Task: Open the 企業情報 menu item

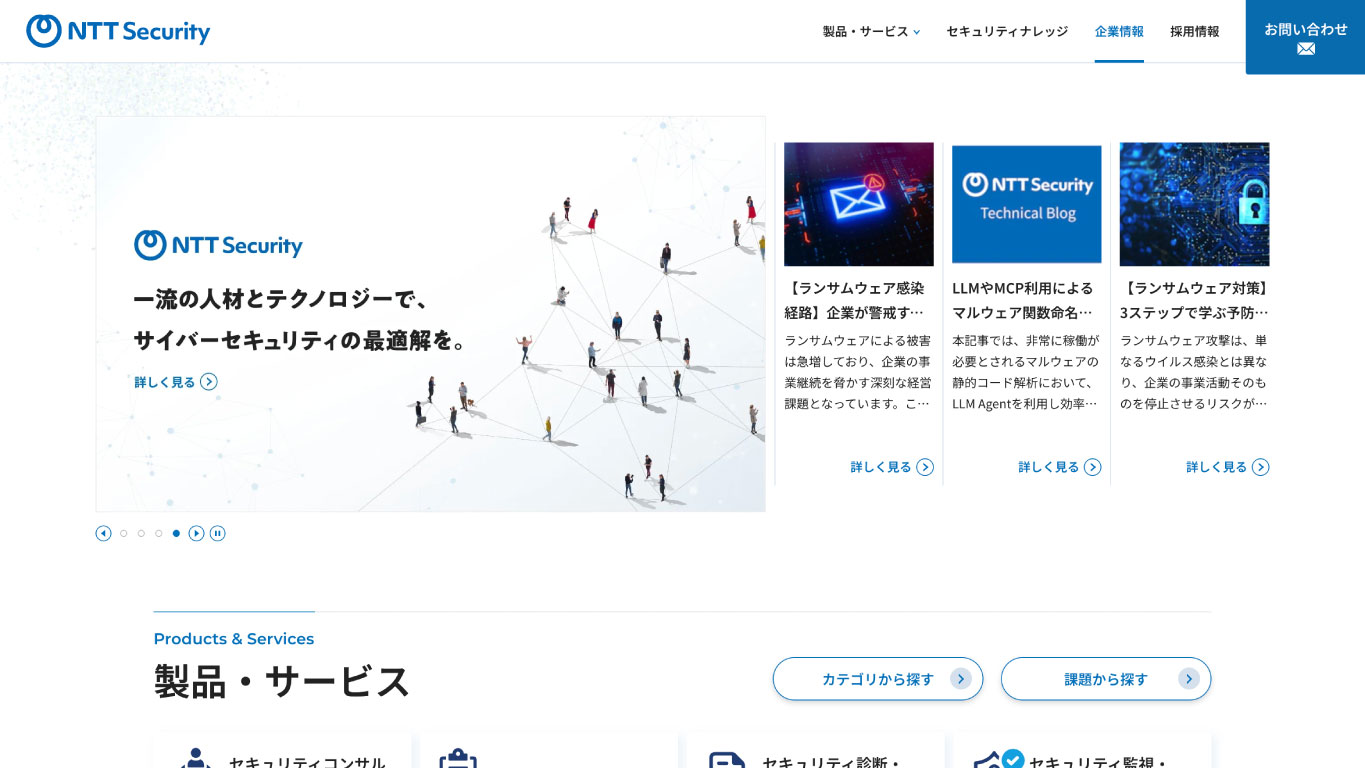Action: point(1119,31)
